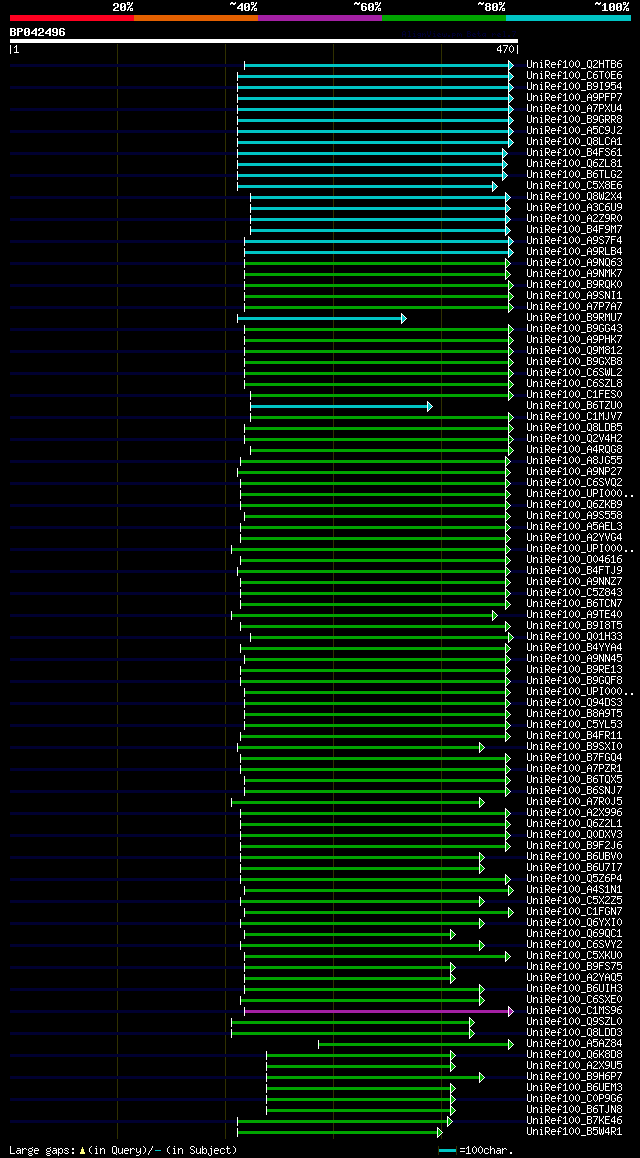
Task: Select the UniRef100_B4FS61 label
Action: (574, 153)
